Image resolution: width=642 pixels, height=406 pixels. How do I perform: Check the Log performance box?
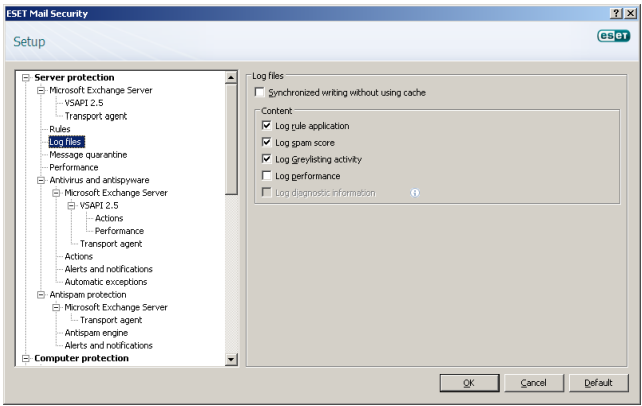(267, 176)
